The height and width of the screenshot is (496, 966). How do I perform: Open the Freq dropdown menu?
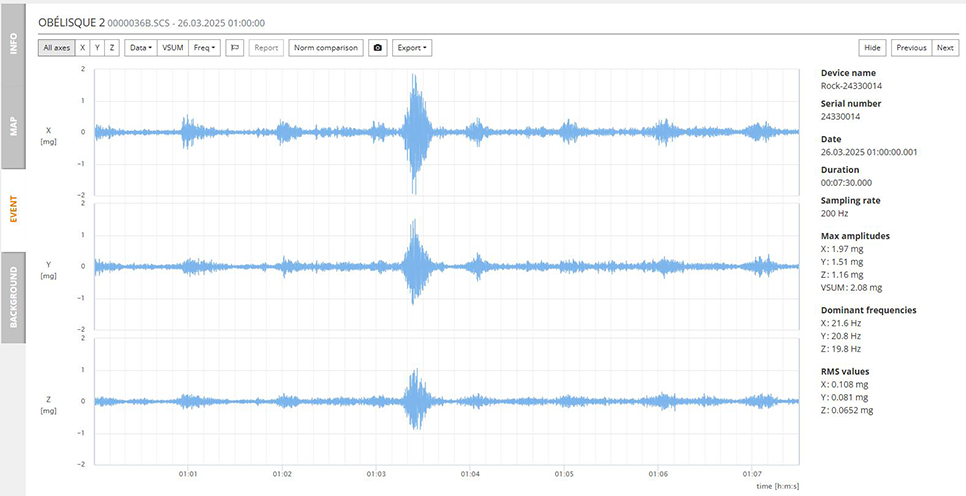[204, 47]
